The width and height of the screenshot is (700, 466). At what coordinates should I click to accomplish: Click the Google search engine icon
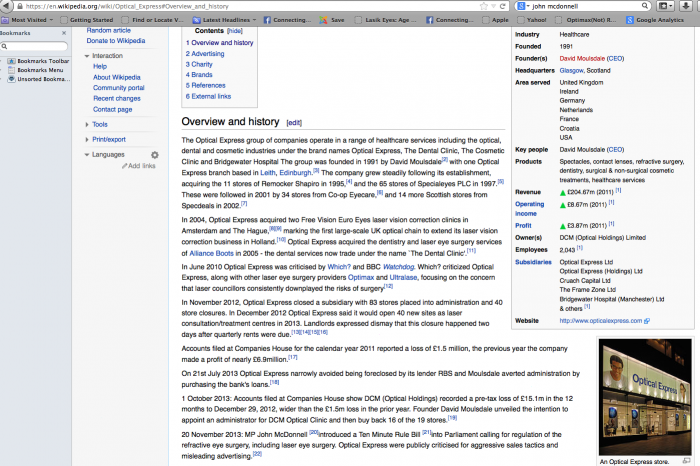[x=520, y=6]
